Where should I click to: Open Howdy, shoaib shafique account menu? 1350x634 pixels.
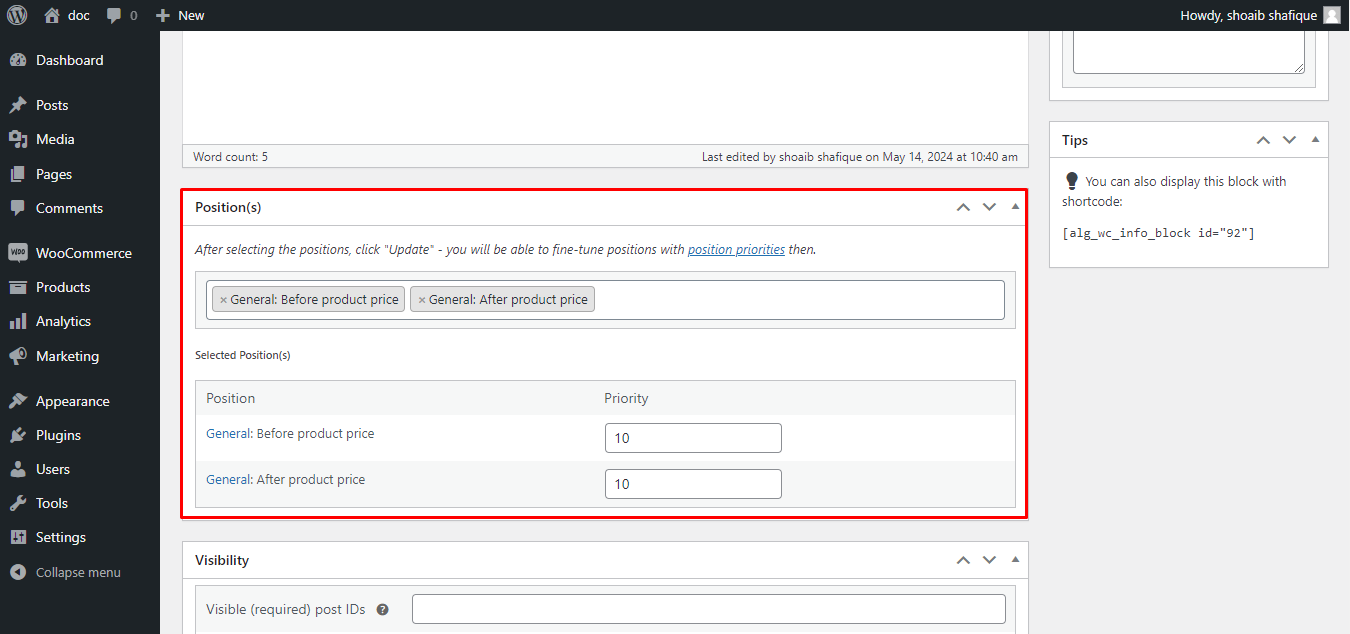[x=1260, y=15]
